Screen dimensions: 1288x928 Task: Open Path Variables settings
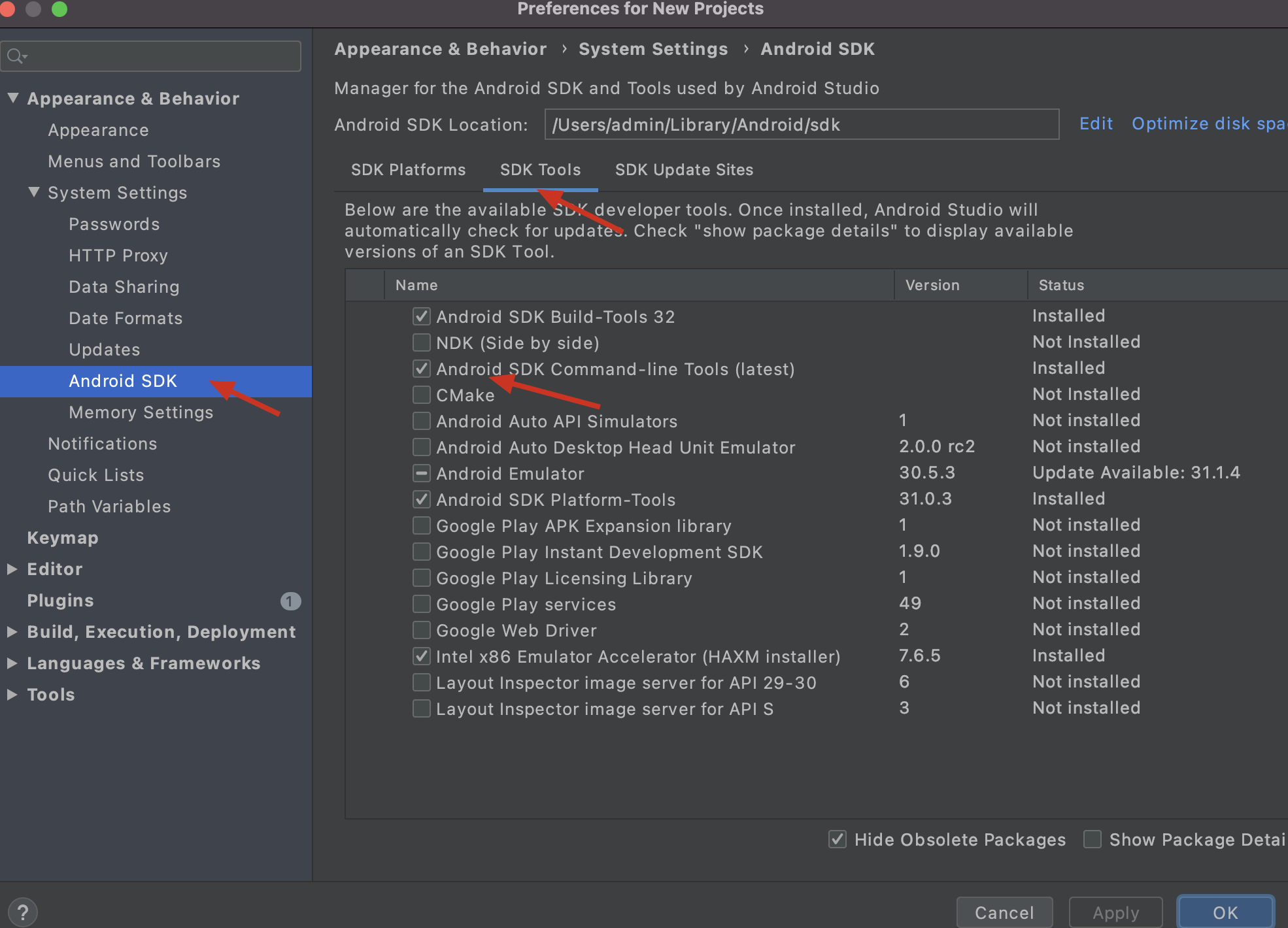pyautogui.click(x=109, y=506)
